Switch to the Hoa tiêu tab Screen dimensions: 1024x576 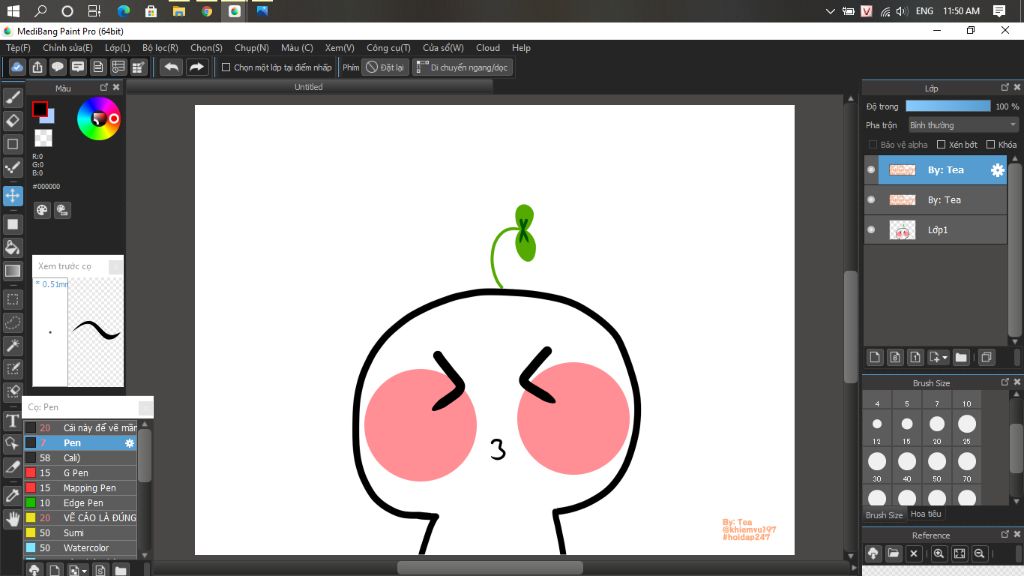926,514
